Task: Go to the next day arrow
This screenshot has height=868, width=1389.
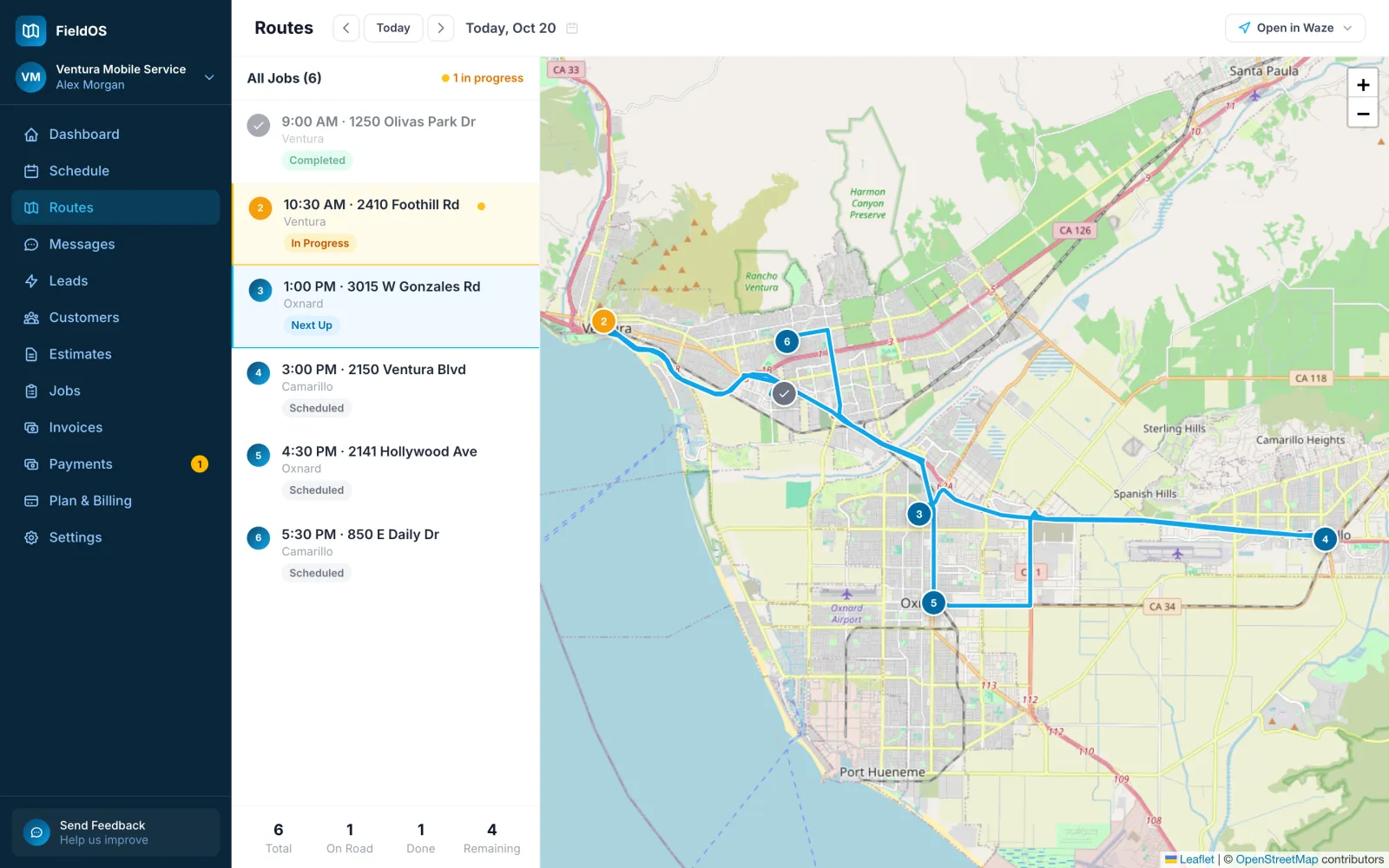Action: 441,28
